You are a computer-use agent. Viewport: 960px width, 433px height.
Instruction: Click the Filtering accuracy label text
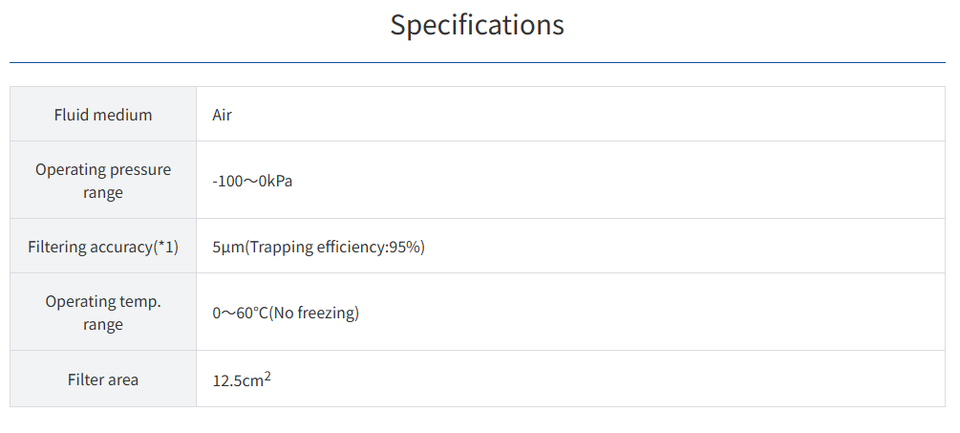pyautogui.click(x=90, y=247)
